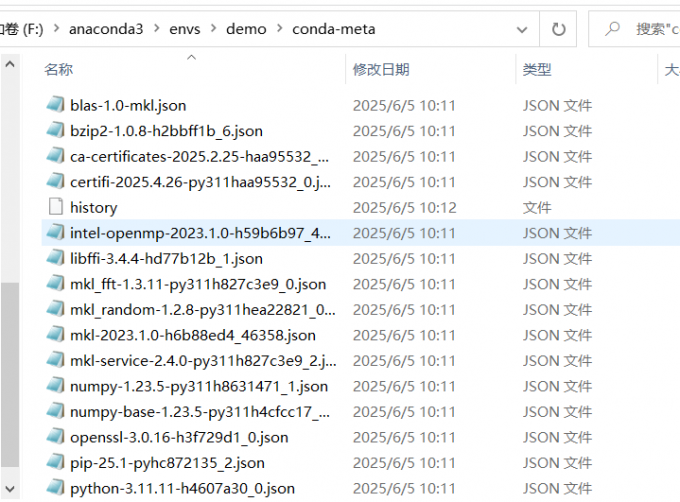Expand the chevron after demo in path

[280, 29]
